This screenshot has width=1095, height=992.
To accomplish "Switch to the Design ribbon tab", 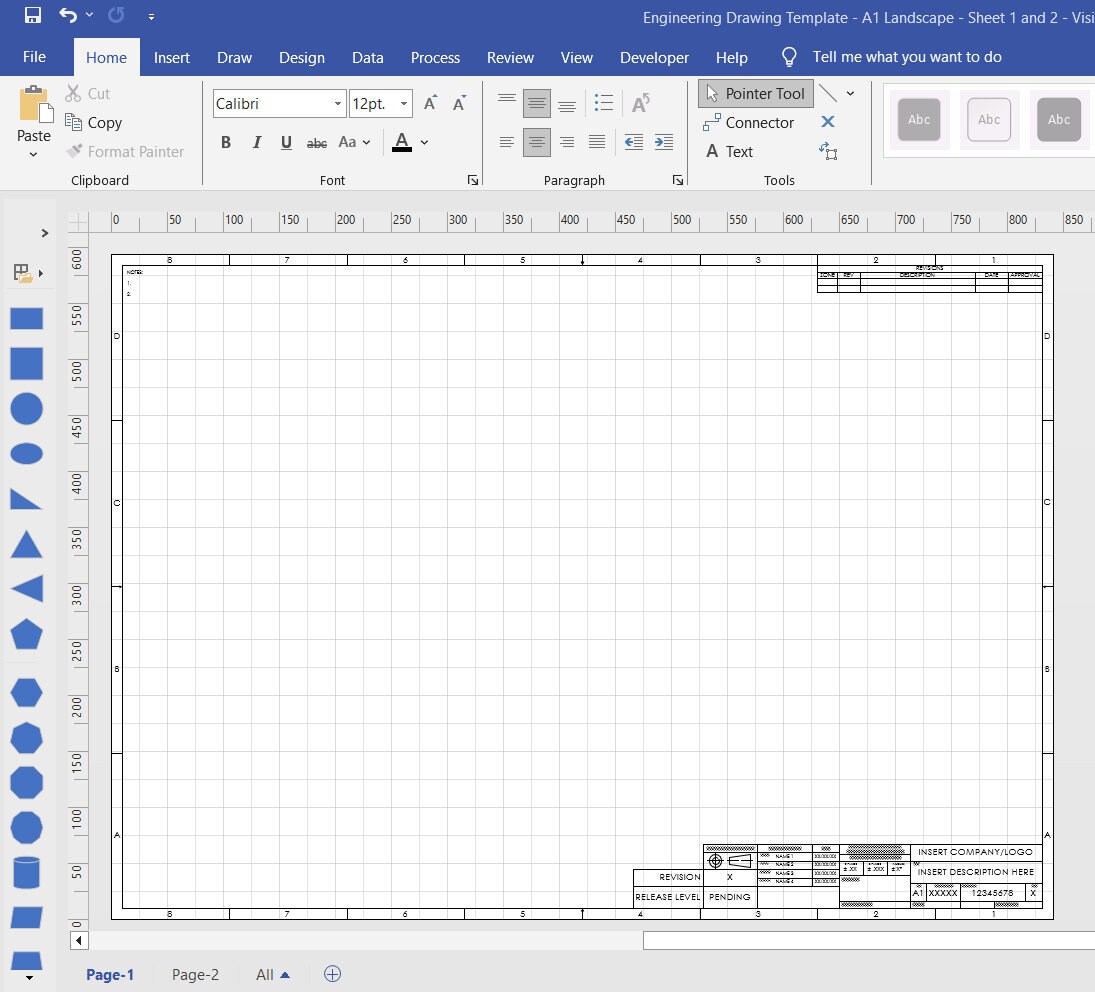I will point(302,57).
